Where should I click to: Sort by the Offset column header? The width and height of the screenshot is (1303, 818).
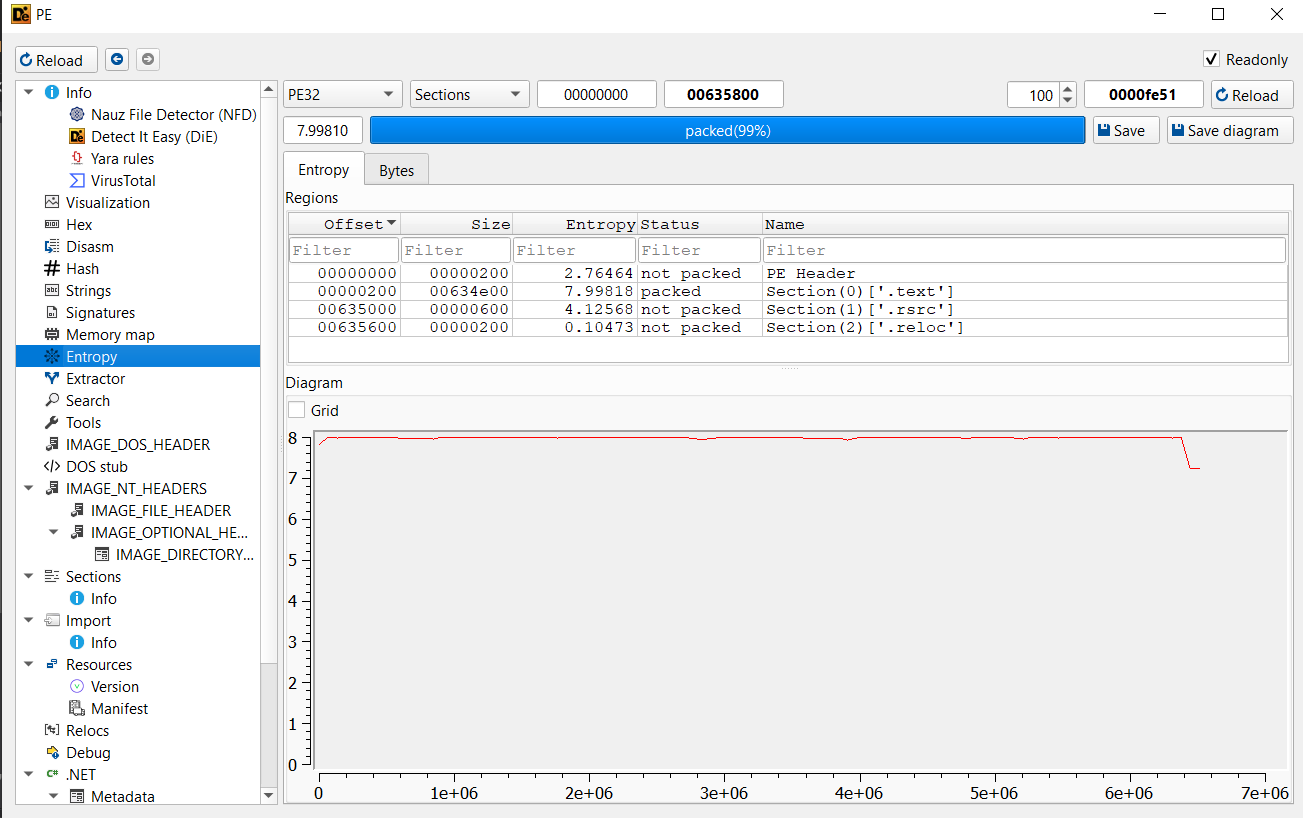[344, 224]
